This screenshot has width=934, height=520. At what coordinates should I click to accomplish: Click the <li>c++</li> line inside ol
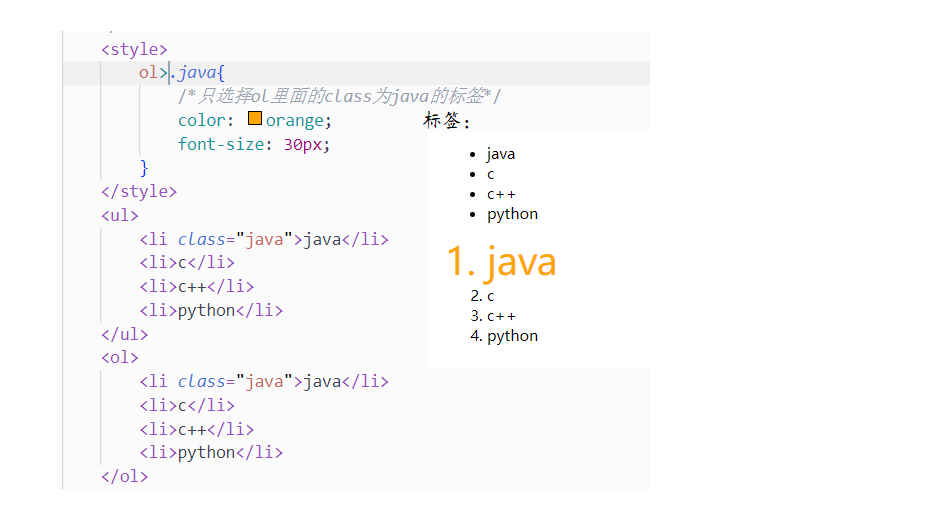tap(197, 429)
